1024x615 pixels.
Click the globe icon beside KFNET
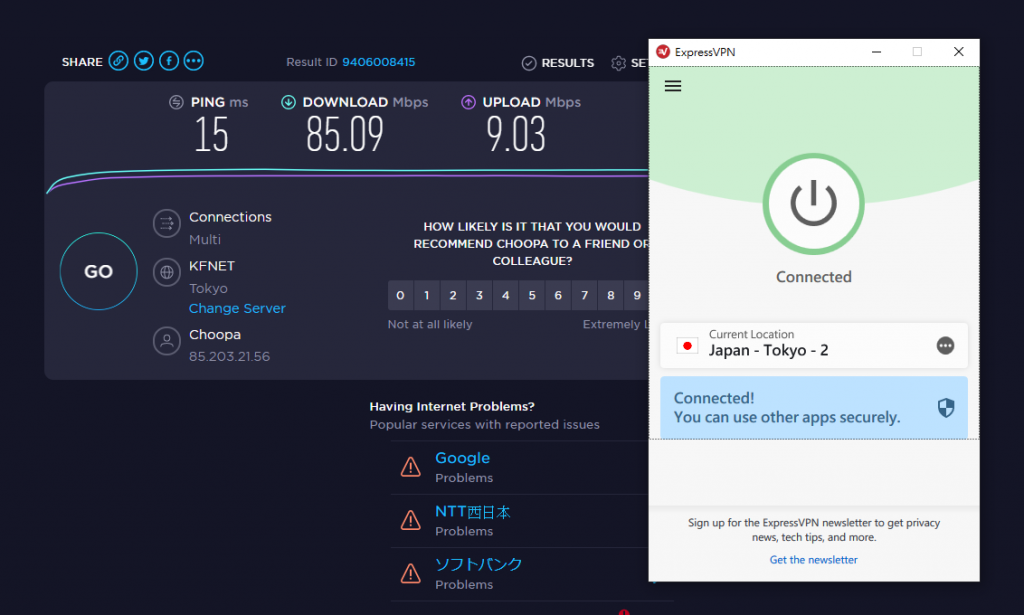tap(167, 272)
